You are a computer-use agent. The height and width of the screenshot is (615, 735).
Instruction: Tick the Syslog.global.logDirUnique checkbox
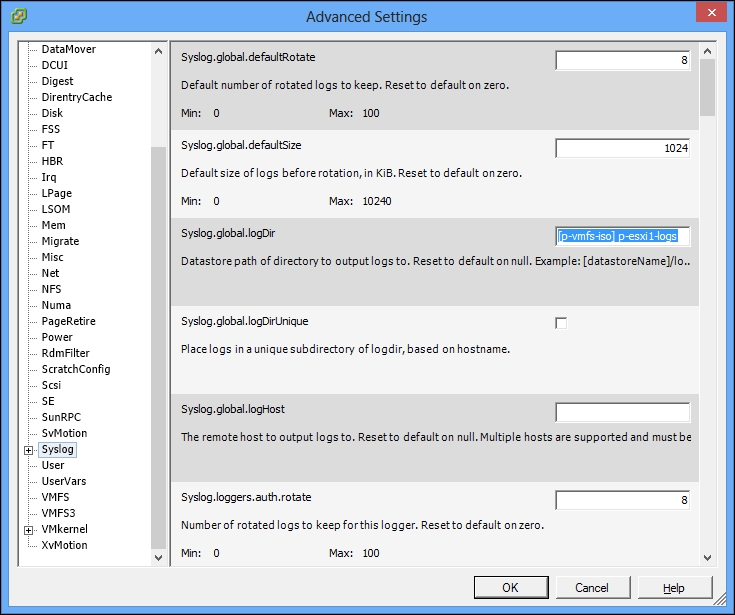[x=561, y=323]
